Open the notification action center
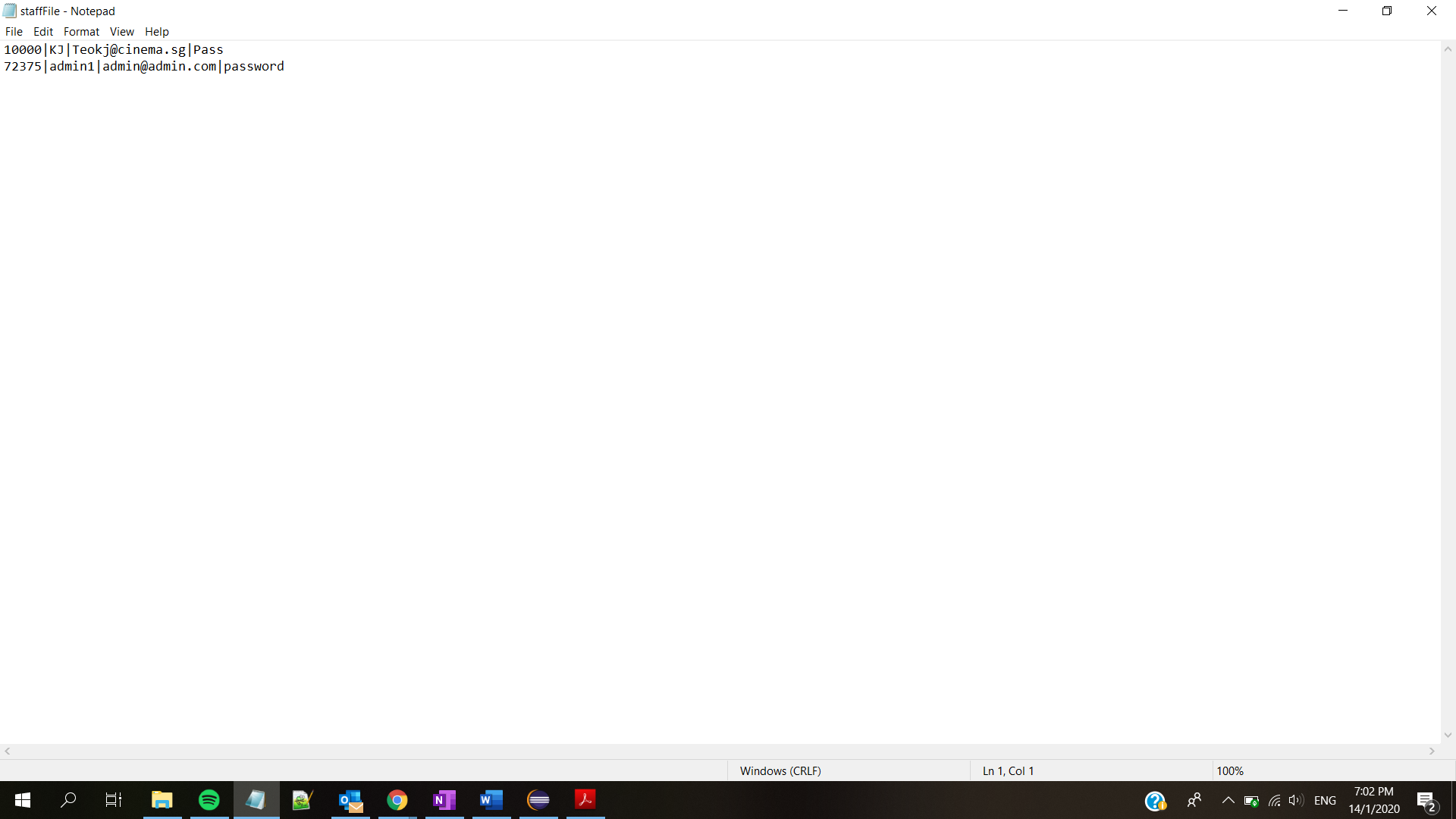This screenshot has height=819, width=1456. 1426,801
